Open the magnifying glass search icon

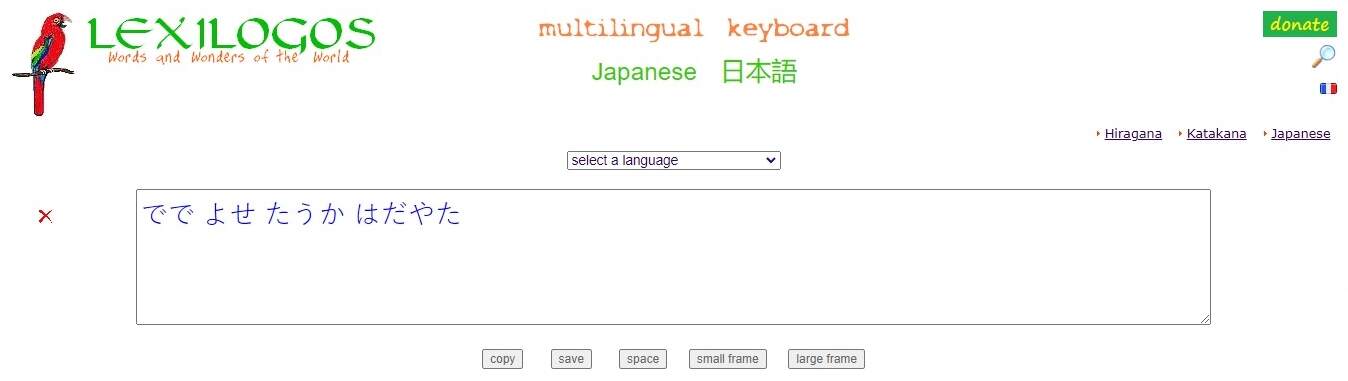1323,56
